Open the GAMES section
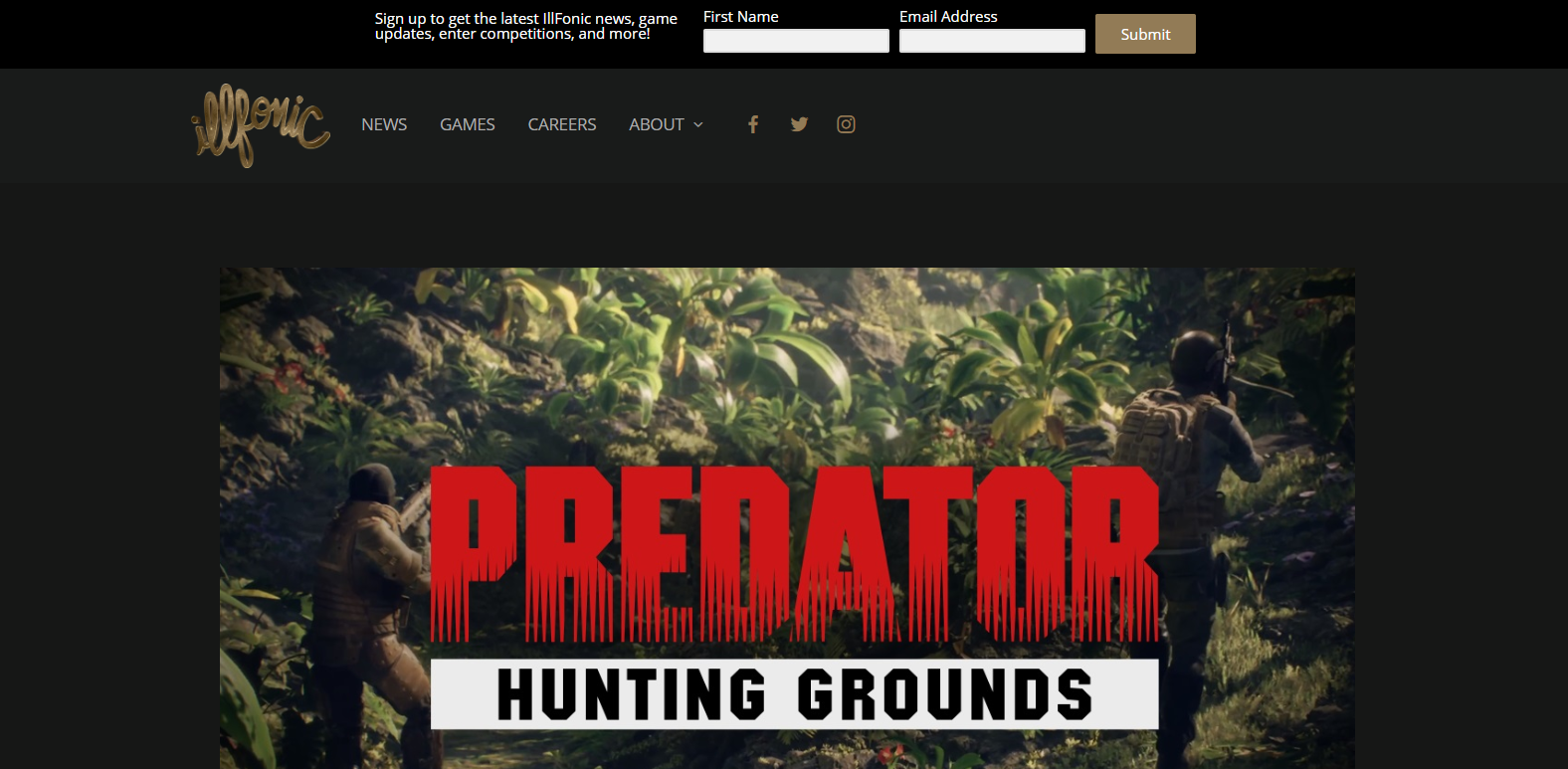This screenshot has width=1568, height=769. point(468,124)
